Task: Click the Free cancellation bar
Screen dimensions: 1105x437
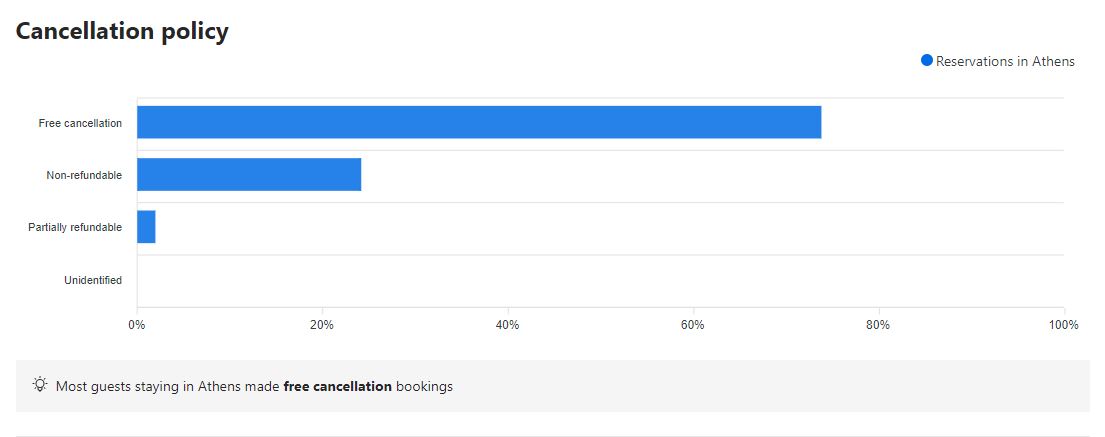Action: (478, 123)
